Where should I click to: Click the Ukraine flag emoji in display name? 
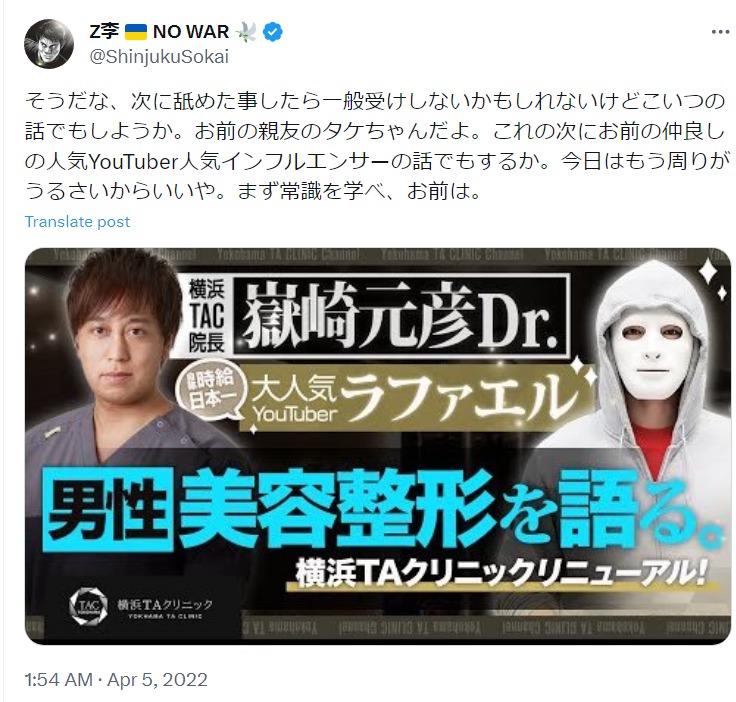[x=136, y=32]
